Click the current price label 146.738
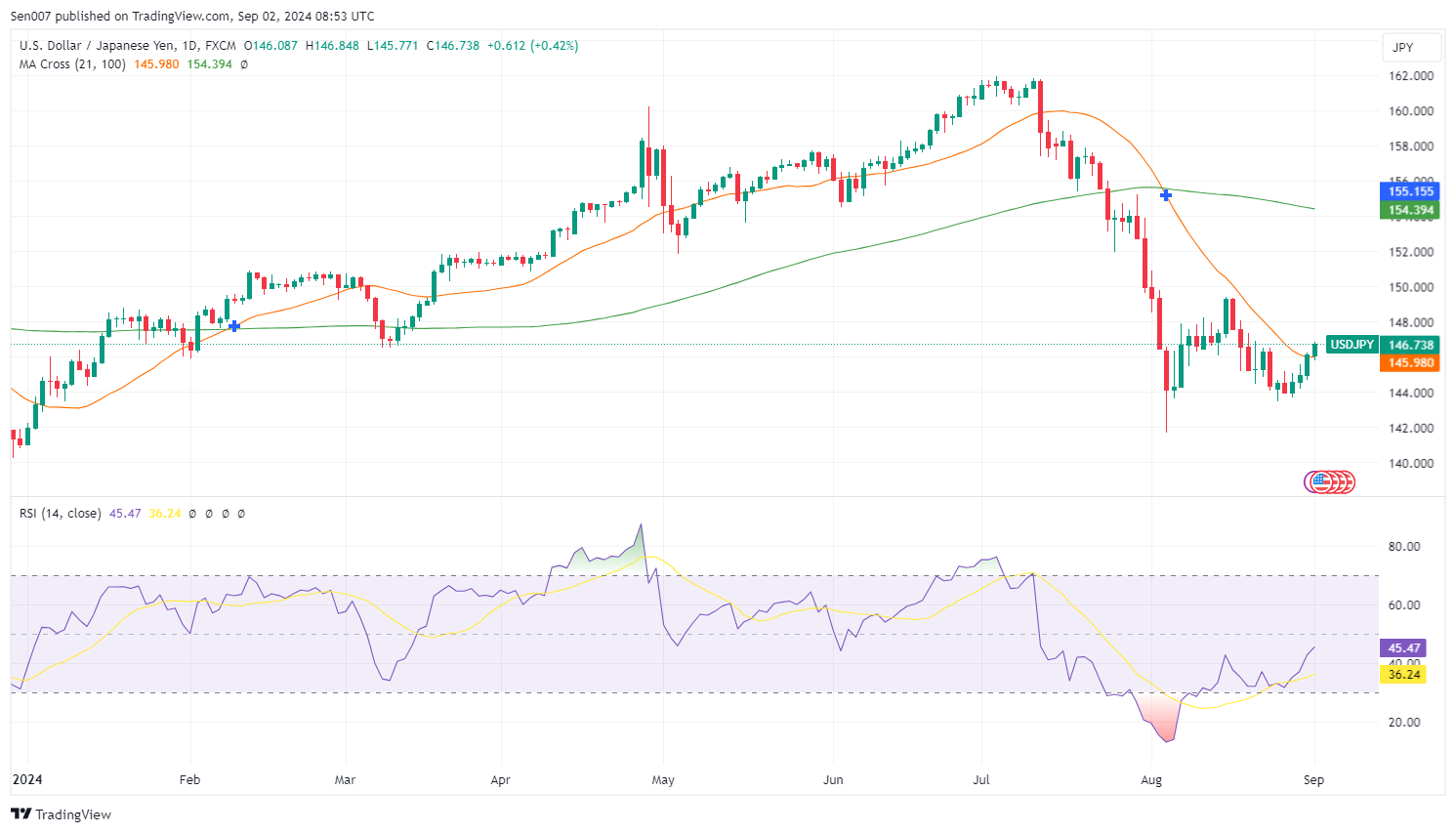The image size is (1456, 833). (x=1411, y=345)
